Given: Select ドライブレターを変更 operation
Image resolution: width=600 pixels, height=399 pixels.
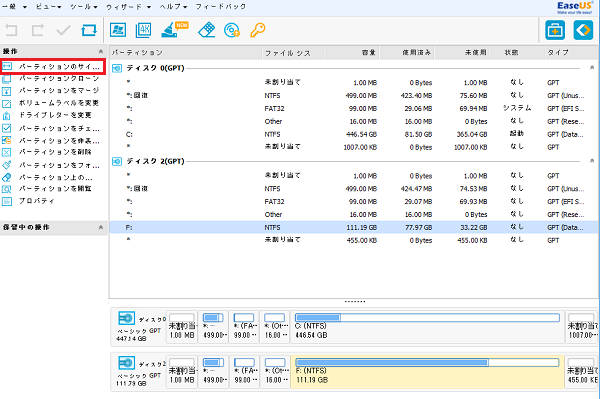Looking at the screenshot, I should (48, 115).
